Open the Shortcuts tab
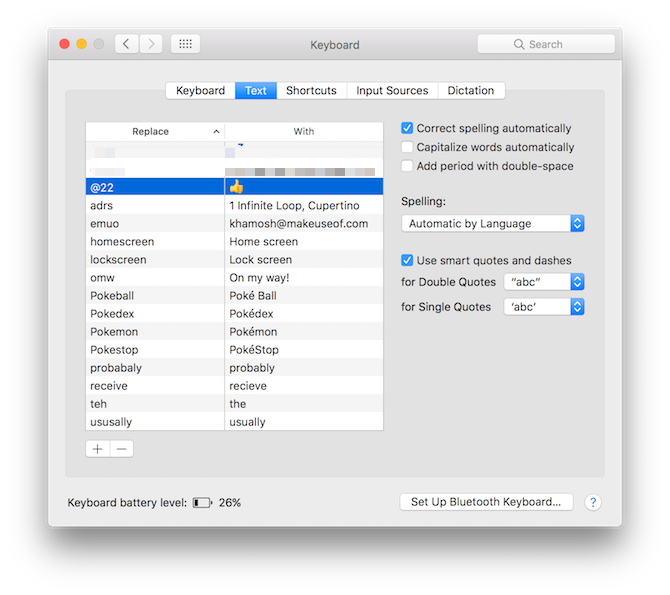This screenshot has height=595, width=670. tap(311, 91)
